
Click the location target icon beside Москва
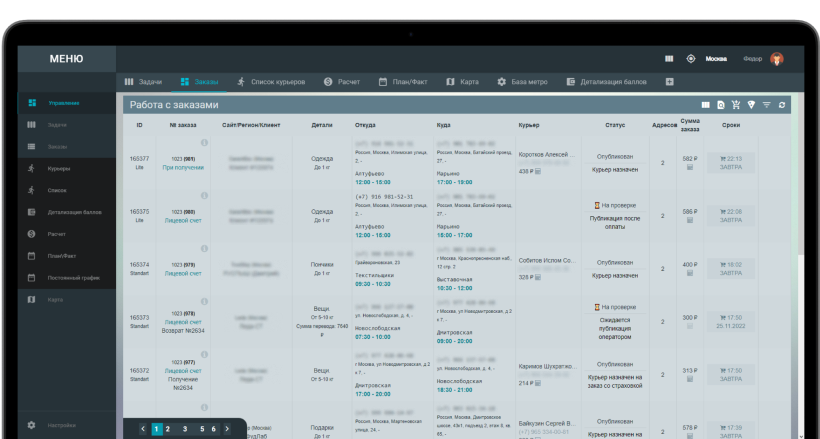[691, 59]
